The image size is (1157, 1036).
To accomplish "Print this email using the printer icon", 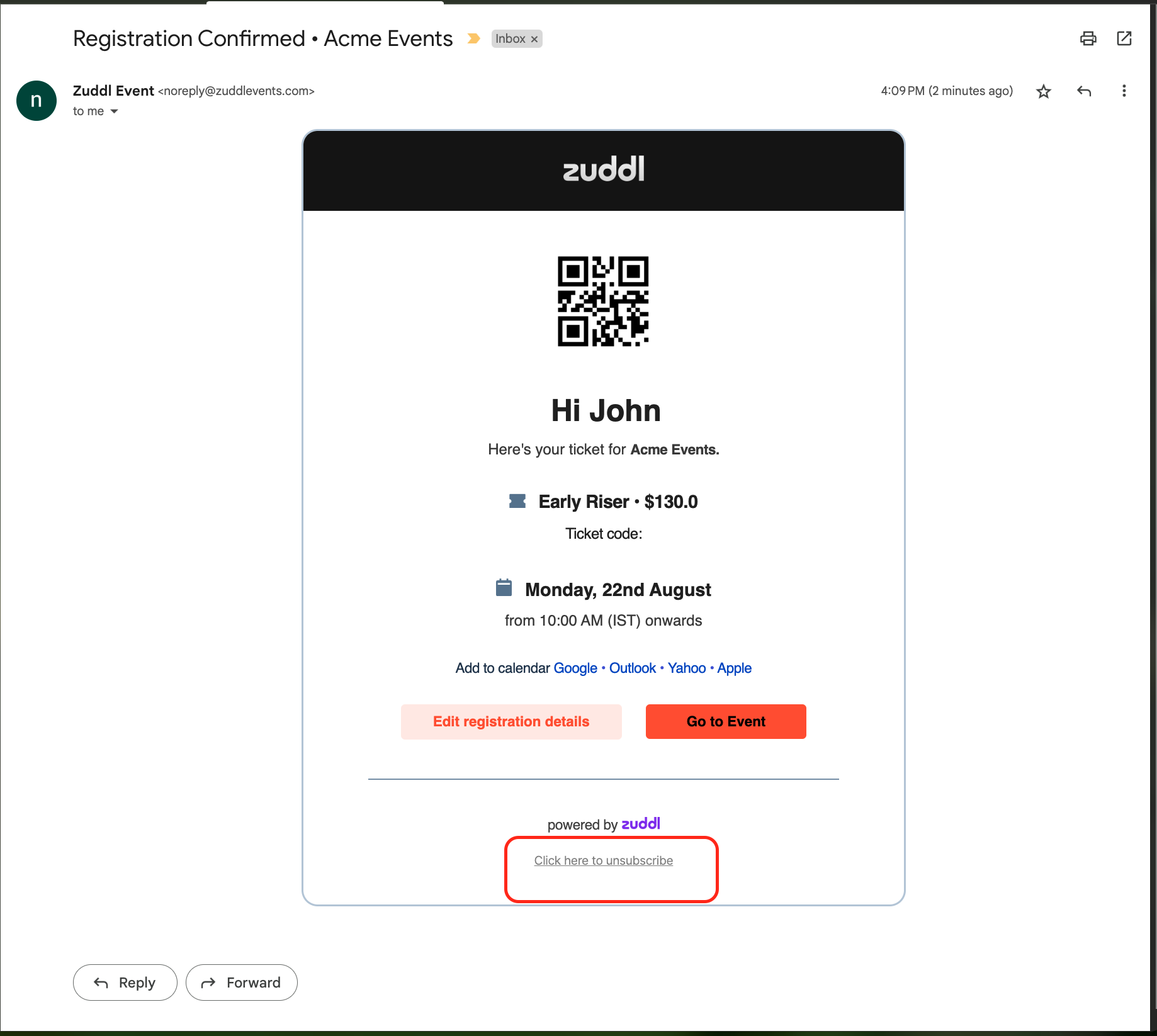I will tap(1088, 38).
